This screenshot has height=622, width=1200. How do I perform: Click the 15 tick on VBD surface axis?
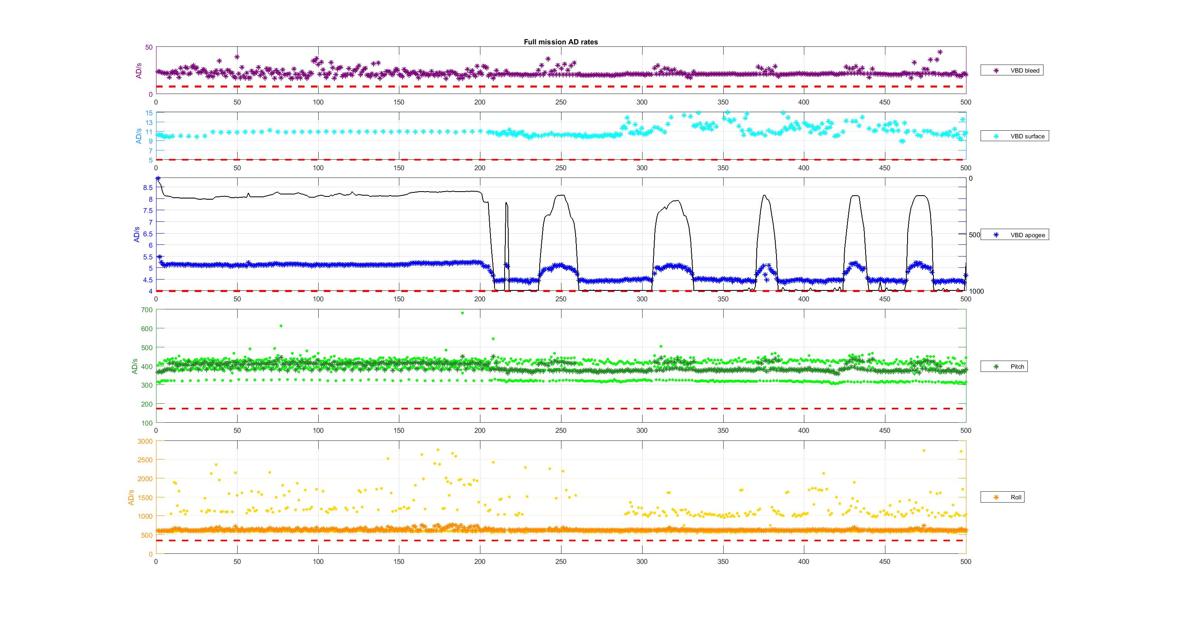(x=149, y=113)
